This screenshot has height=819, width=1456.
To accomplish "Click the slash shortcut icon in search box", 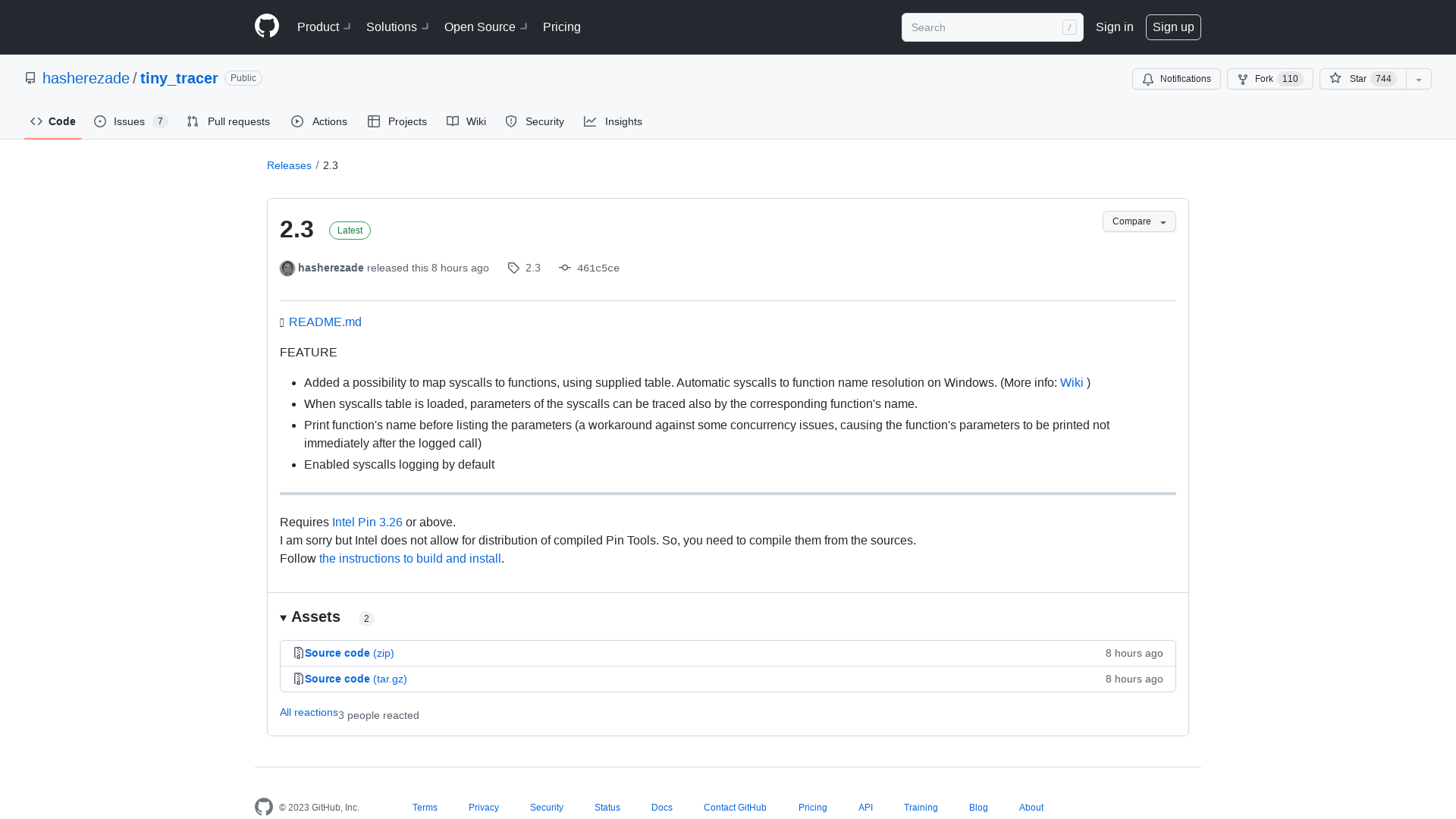I will [x=1069, y=27].
